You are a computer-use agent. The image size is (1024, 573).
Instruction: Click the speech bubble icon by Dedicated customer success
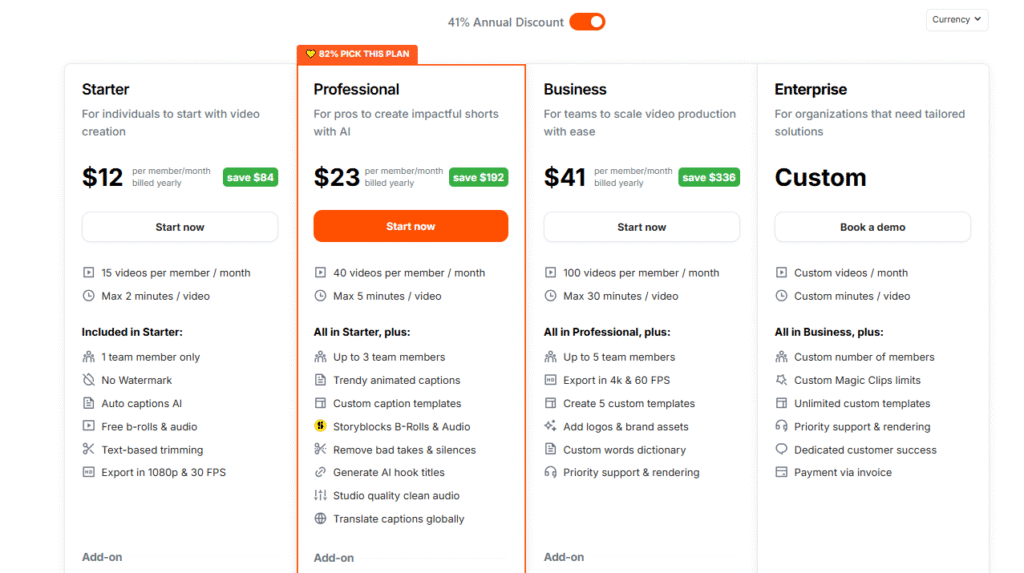(x=781, y=449)
